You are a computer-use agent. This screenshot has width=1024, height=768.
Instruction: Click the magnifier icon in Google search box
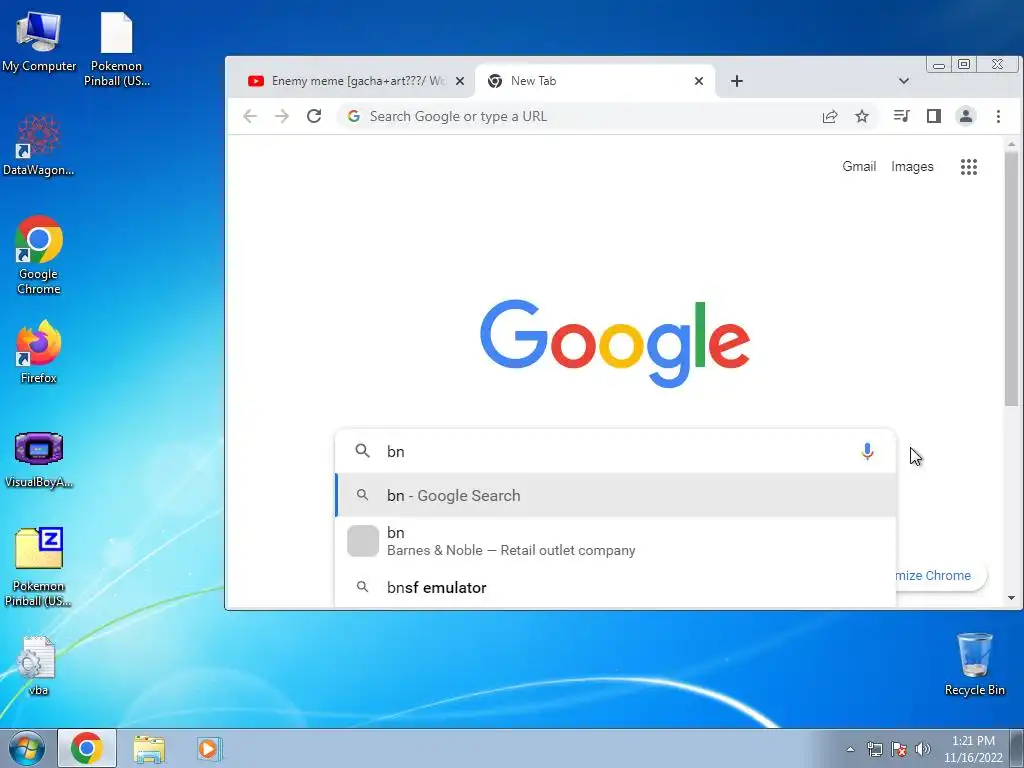(362, 451)
